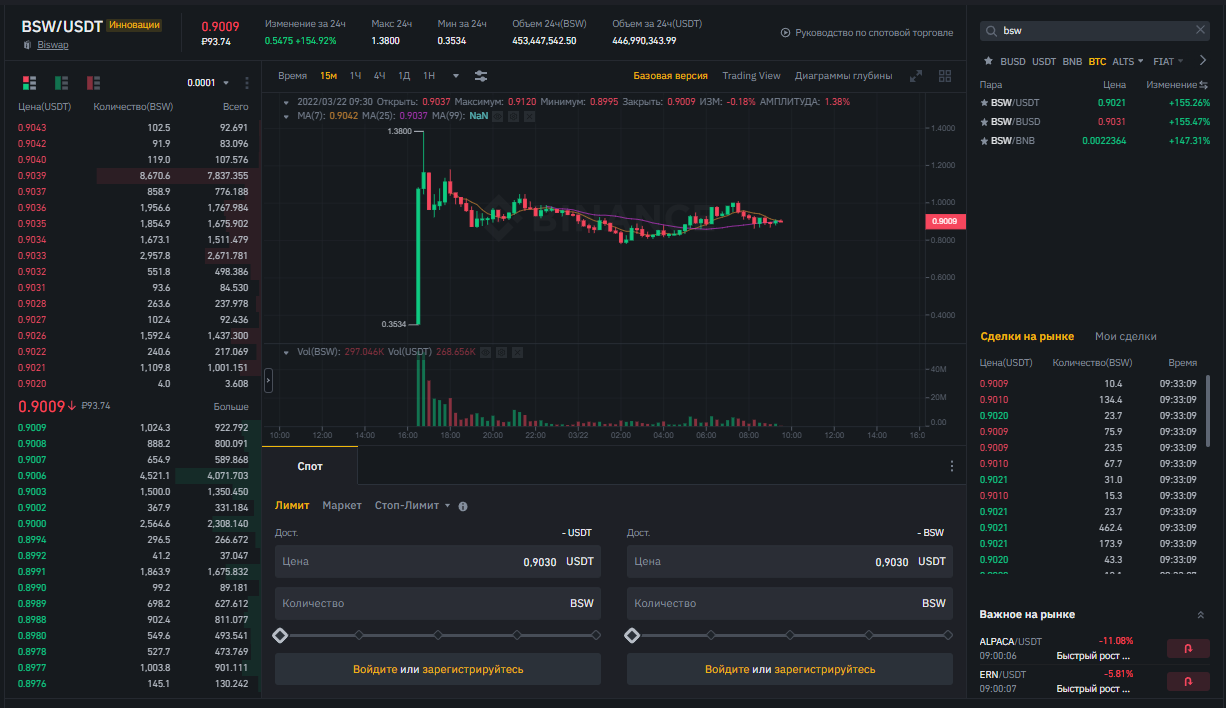Set buy slider to the 50% marker
Image resolution: width=1226 pixels, height=708 pixels.
pyautogui.click(x=438, y=635)
